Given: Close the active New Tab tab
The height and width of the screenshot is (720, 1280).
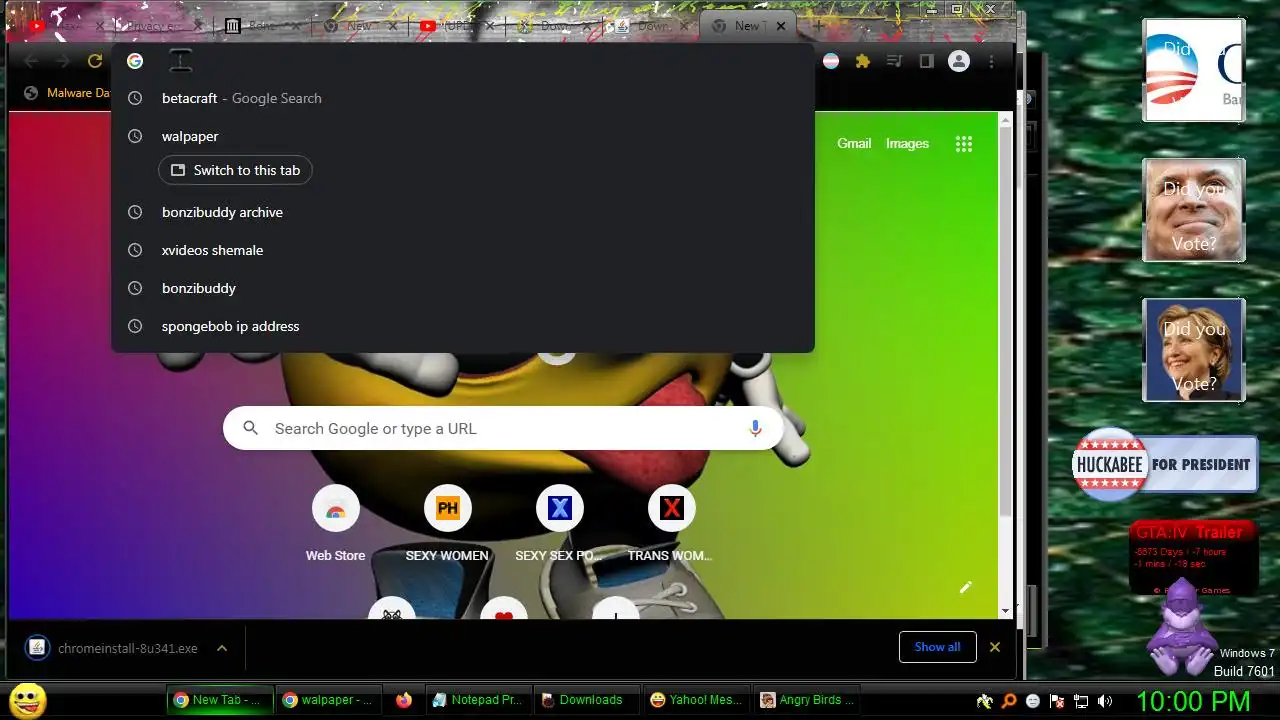Looking at the screenshot, I should [x=781, y=26].
